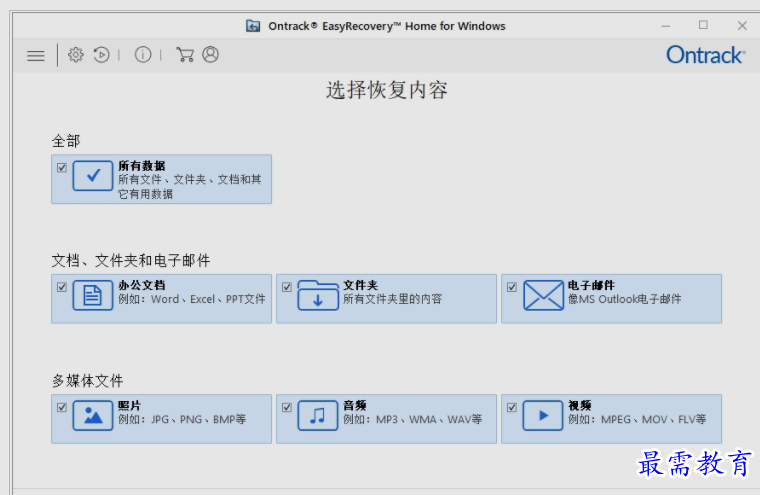Uncheck the 所有数据 checkbox
The height and width of the screenshot is (495, 760).
62,168
